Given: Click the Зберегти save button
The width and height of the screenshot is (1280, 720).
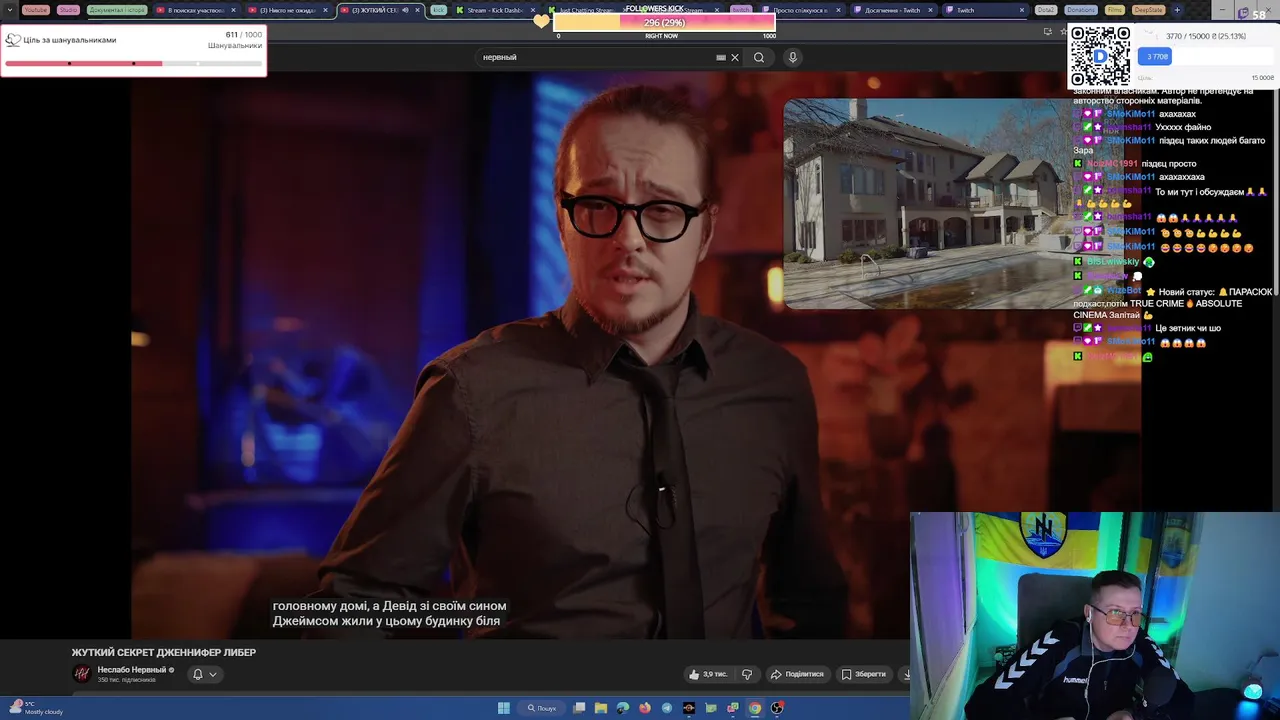Looking at the screenshot, I should 864,674.
